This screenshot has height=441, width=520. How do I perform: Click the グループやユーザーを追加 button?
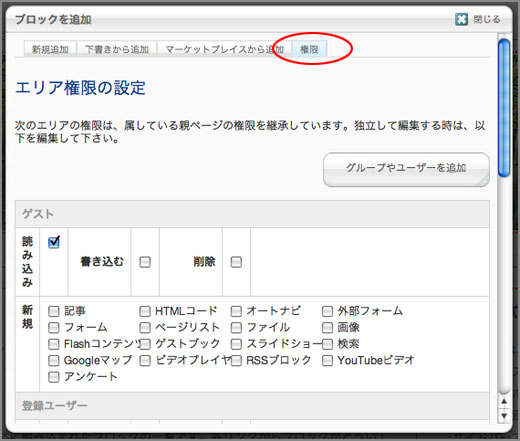coord(406,169)
